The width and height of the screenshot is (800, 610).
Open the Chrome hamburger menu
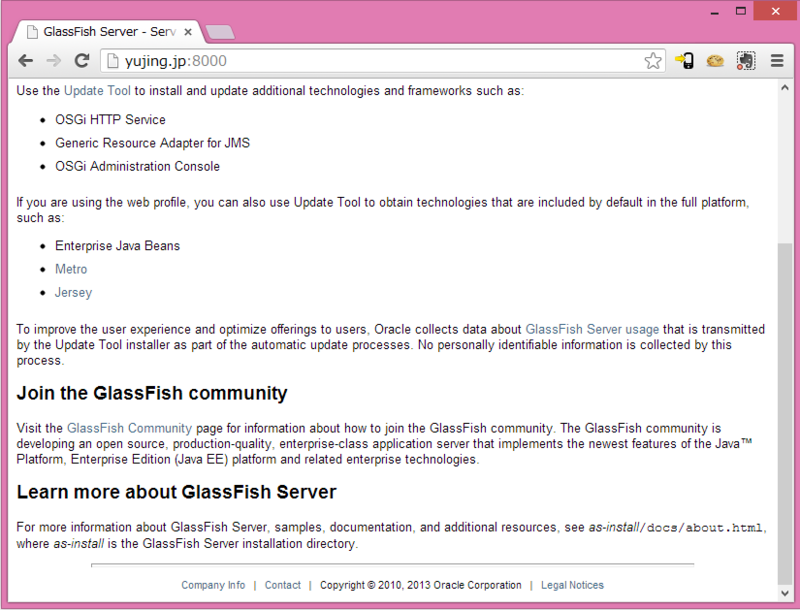[x=777, y=61]
